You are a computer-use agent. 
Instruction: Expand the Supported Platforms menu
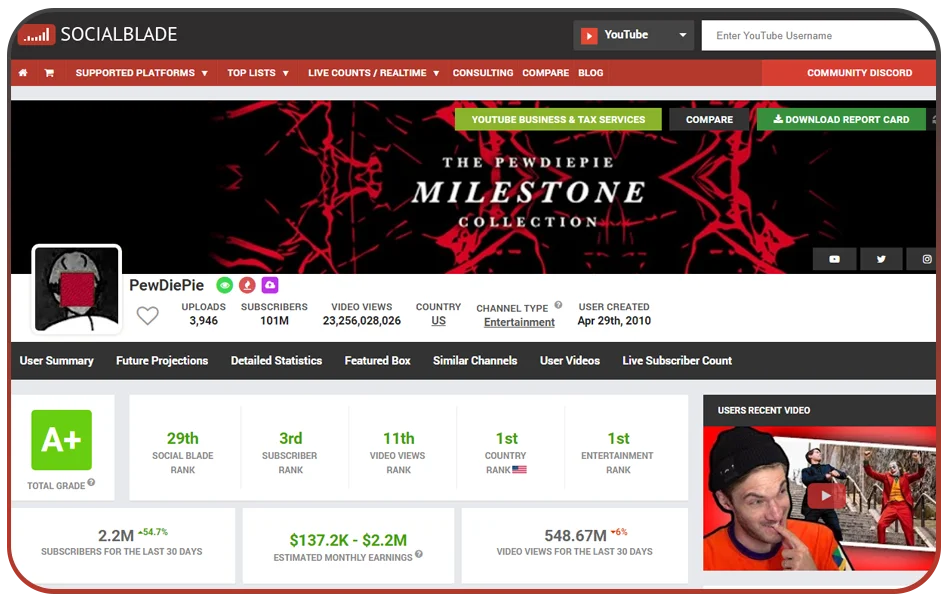tap(141, 73)
